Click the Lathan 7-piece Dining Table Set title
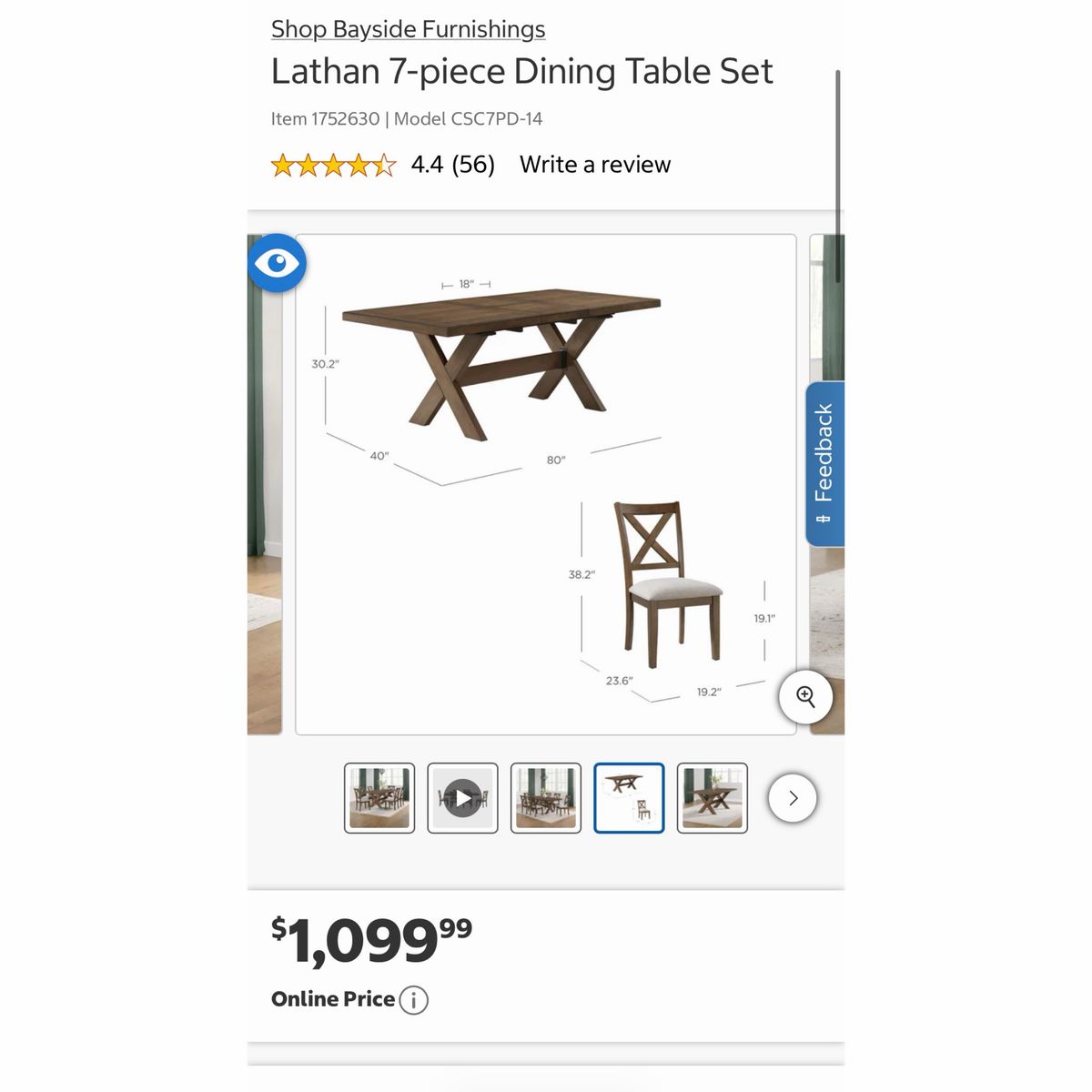 pos(522,71)
